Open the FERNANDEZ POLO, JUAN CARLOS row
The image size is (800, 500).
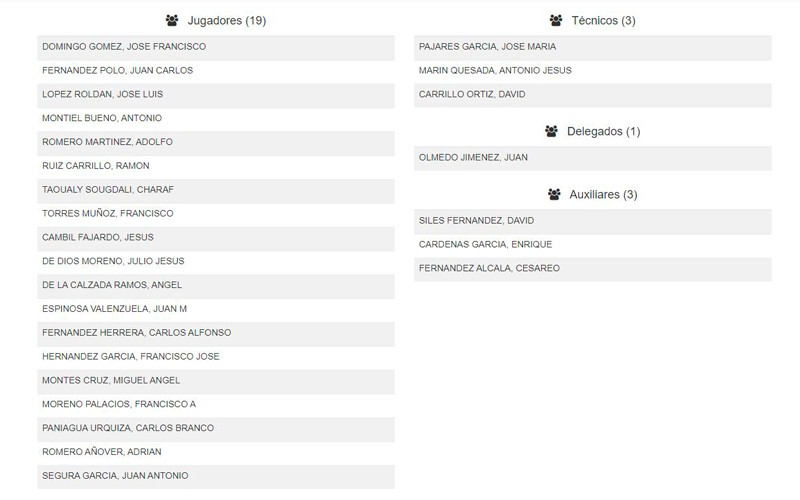pyautogui.click(x=216, y=71)
